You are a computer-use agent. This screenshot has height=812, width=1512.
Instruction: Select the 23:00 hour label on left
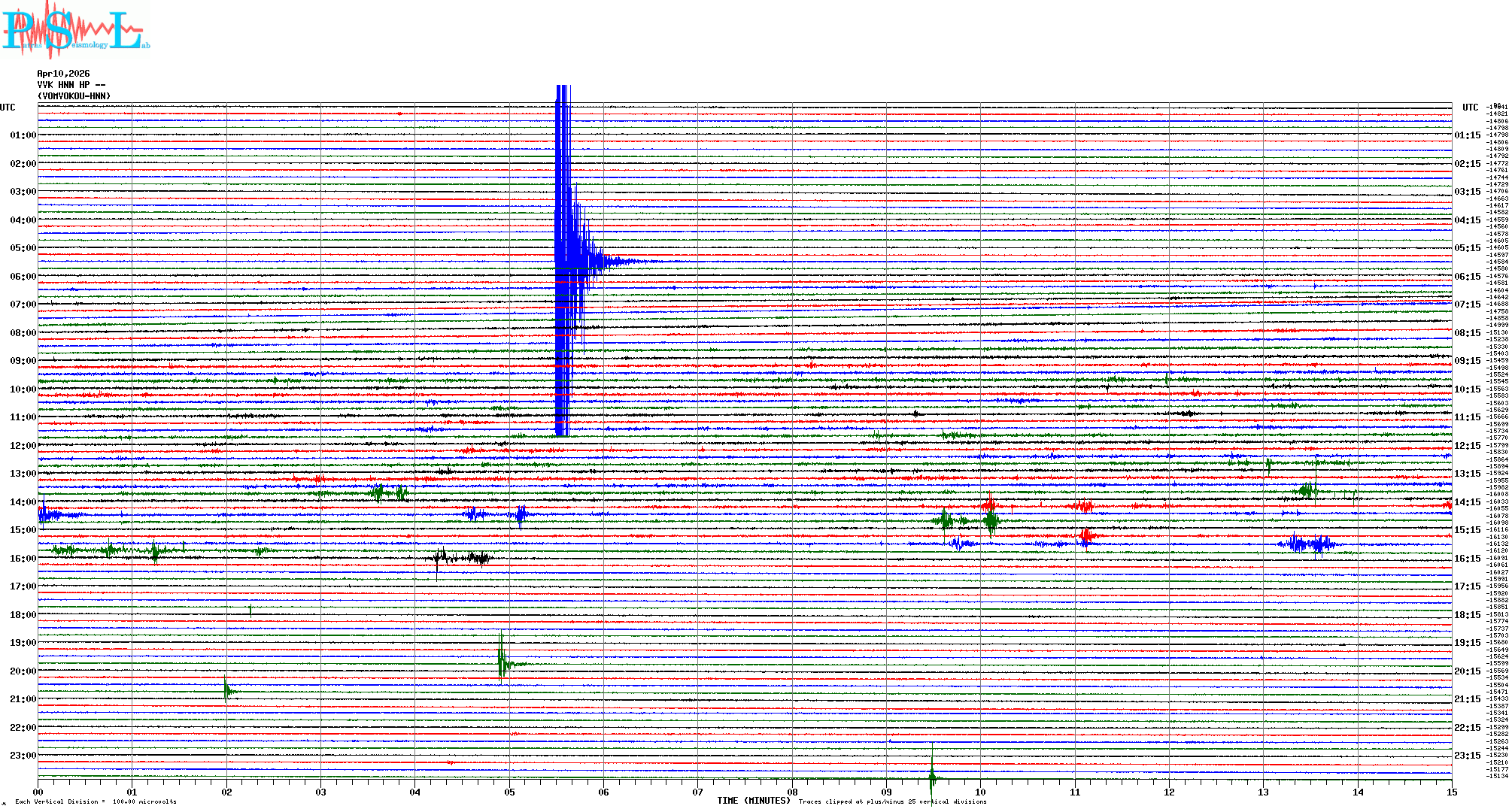23,756
